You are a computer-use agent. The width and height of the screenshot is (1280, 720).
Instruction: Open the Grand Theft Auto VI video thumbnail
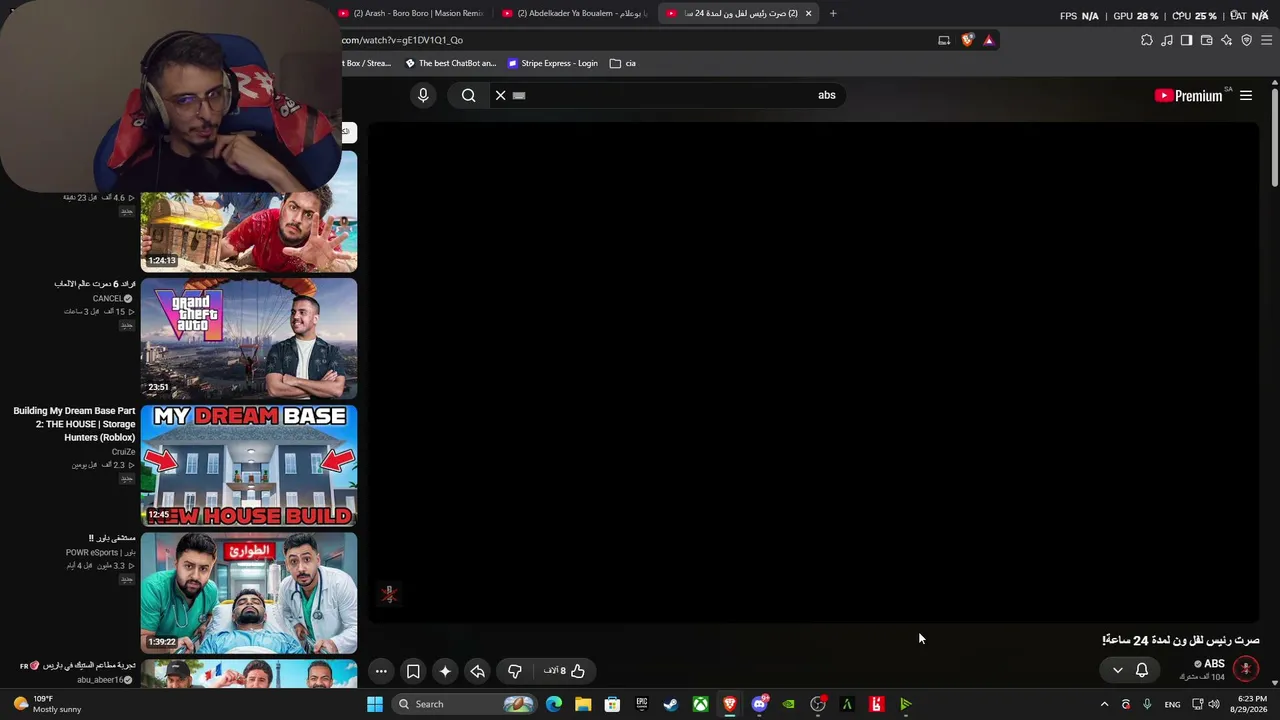[x=249, y=339]
